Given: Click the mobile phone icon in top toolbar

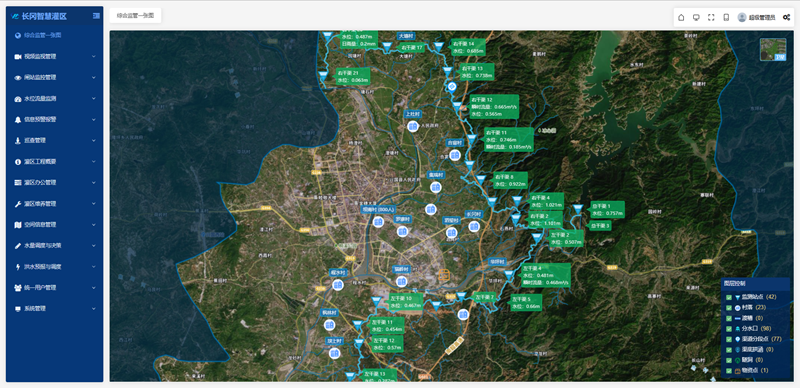Looking at the screenshot, I should [x=726, y=17].
